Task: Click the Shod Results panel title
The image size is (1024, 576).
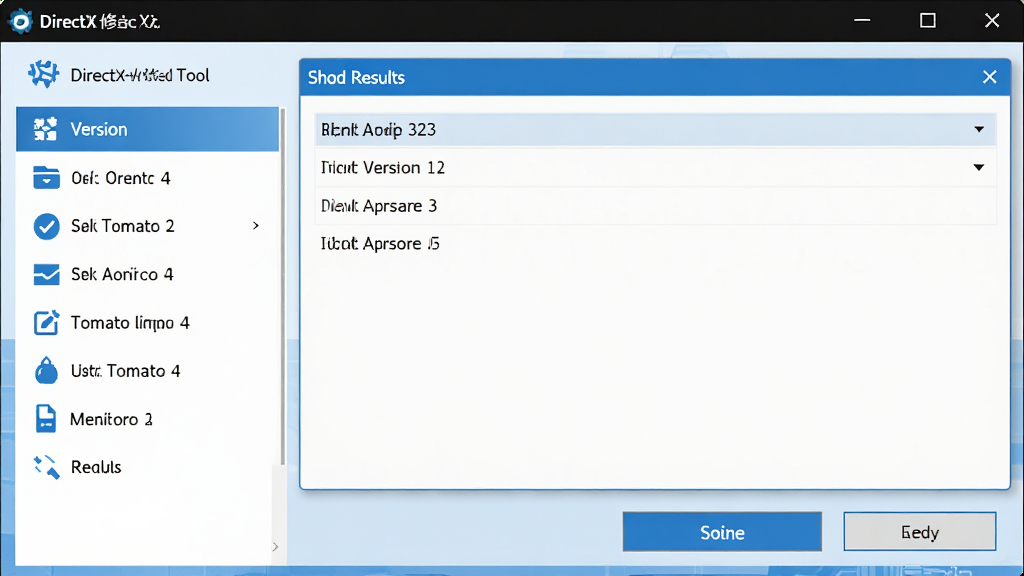Action: coord(357,78)
